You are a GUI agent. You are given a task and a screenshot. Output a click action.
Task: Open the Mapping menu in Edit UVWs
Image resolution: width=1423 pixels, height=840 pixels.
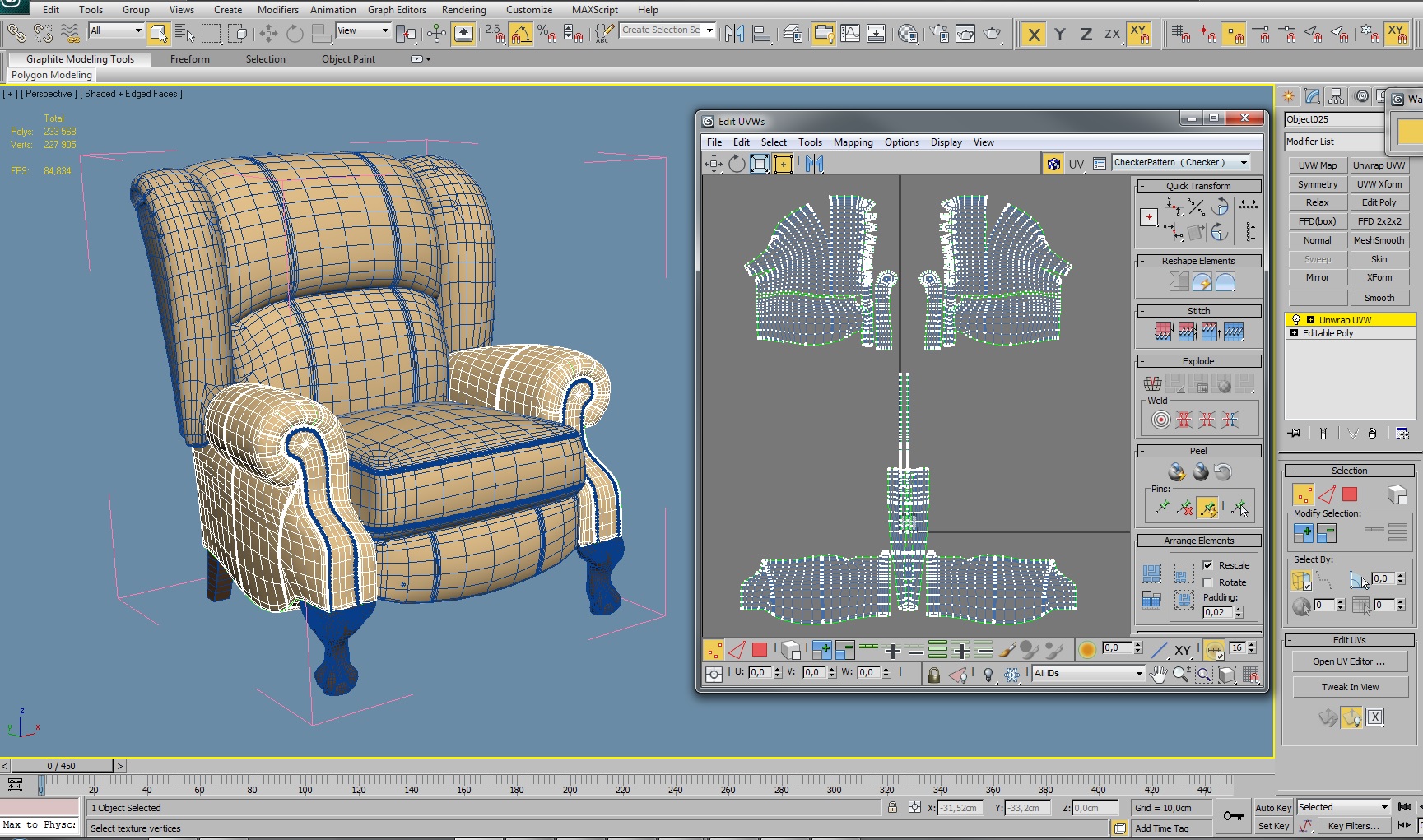click(x=853, y=142)
